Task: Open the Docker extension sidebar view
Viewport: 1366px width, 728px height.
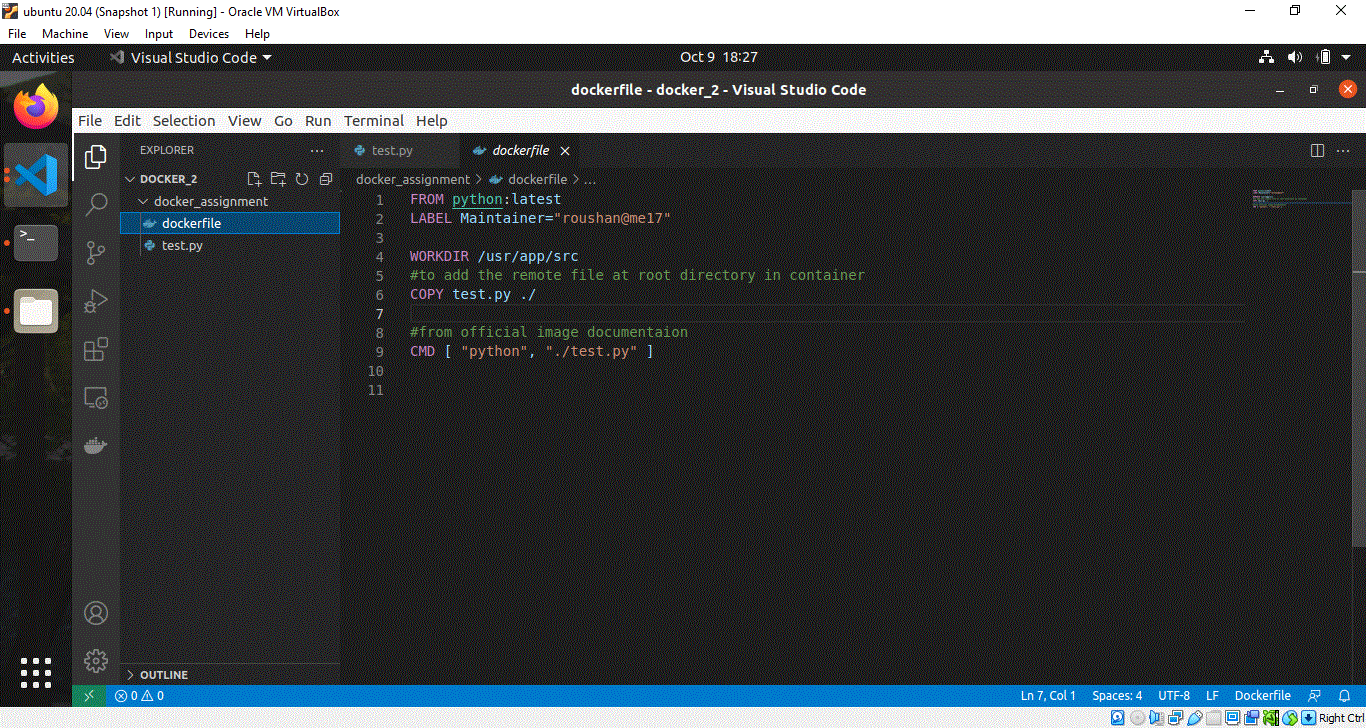Action: (x=95, y=445)
